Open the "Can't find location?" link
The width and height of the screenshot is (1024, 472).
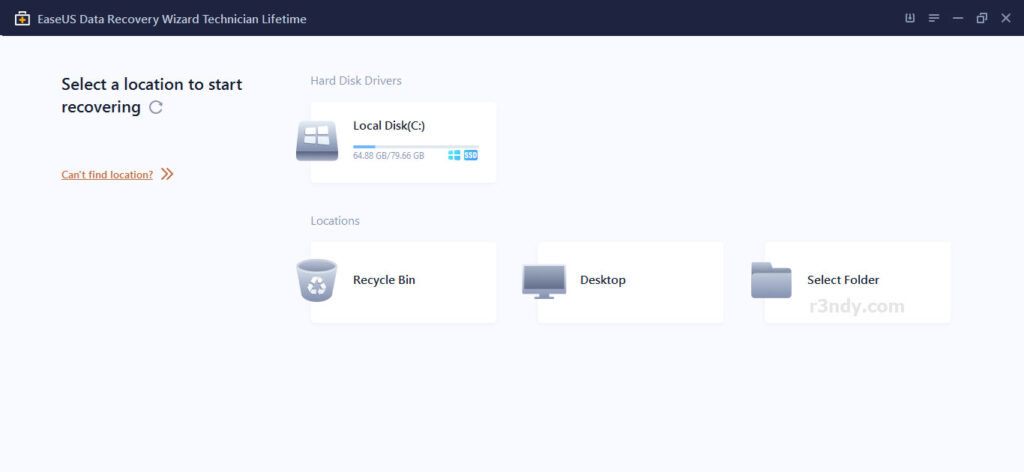107,175
